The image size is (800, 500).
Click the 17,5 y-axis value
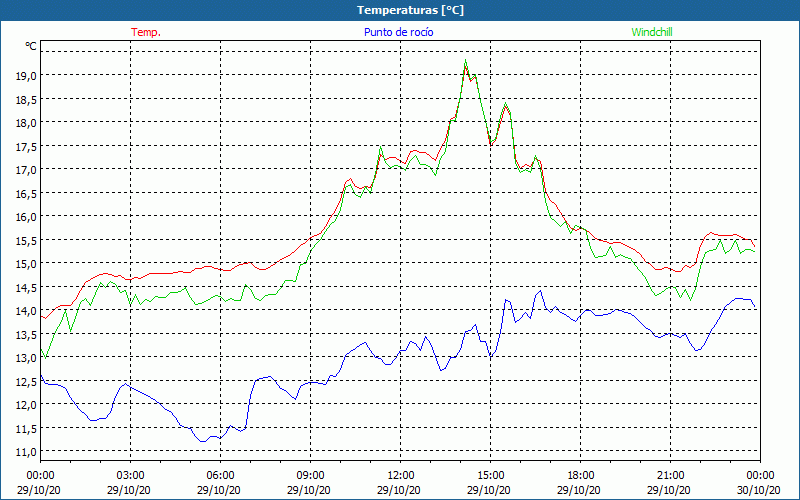point(26,146)
